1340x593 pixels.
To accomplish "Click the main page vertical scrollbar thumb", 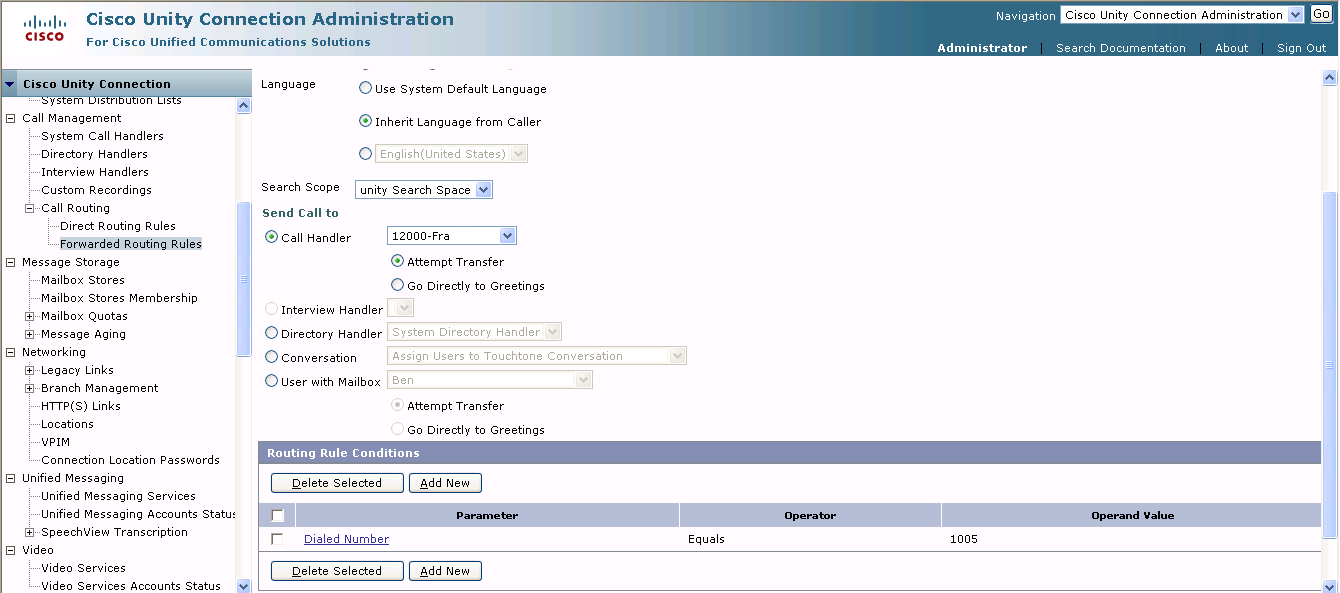I will (1330, 365).
